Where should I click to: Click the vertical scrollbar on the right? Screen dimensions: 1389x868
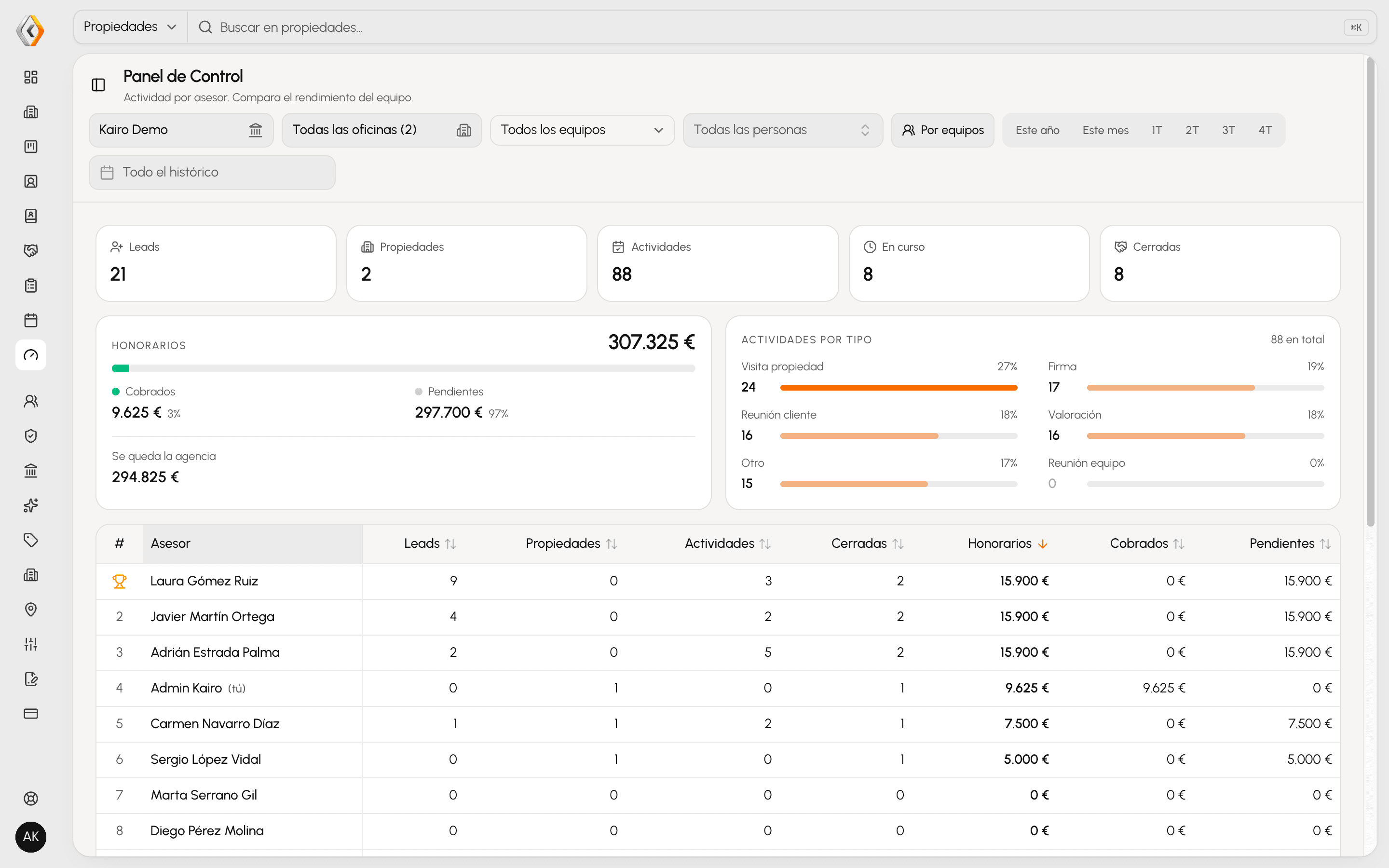[x=1371, y=292]
